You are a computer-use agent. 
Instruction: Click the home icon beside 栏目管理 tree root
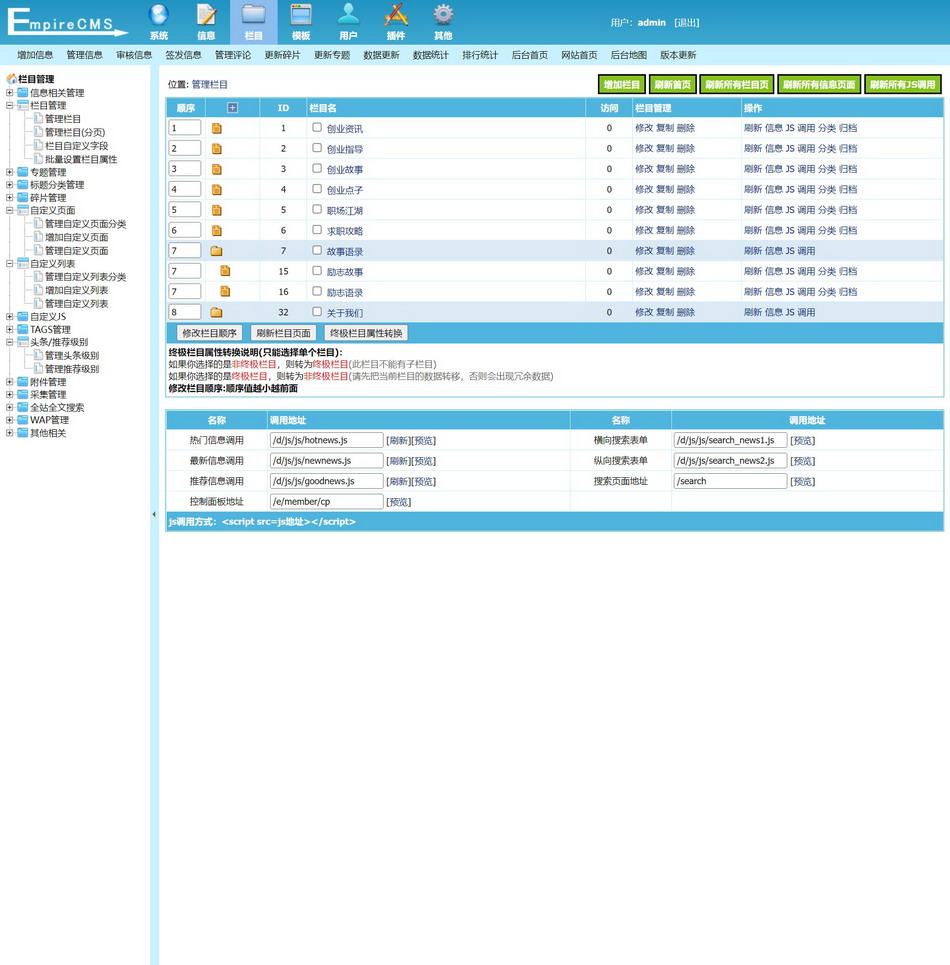pos(11,79)
